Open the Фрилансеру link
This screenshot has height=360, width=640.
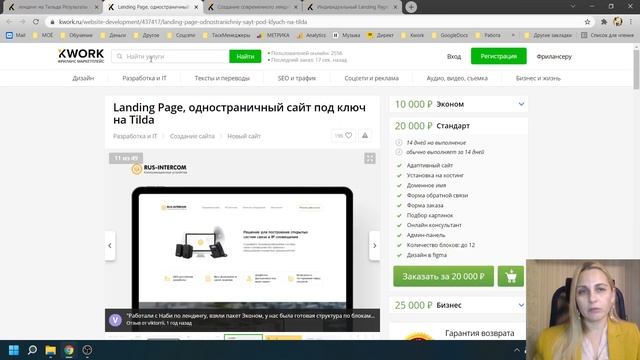(x=554, y=56)
